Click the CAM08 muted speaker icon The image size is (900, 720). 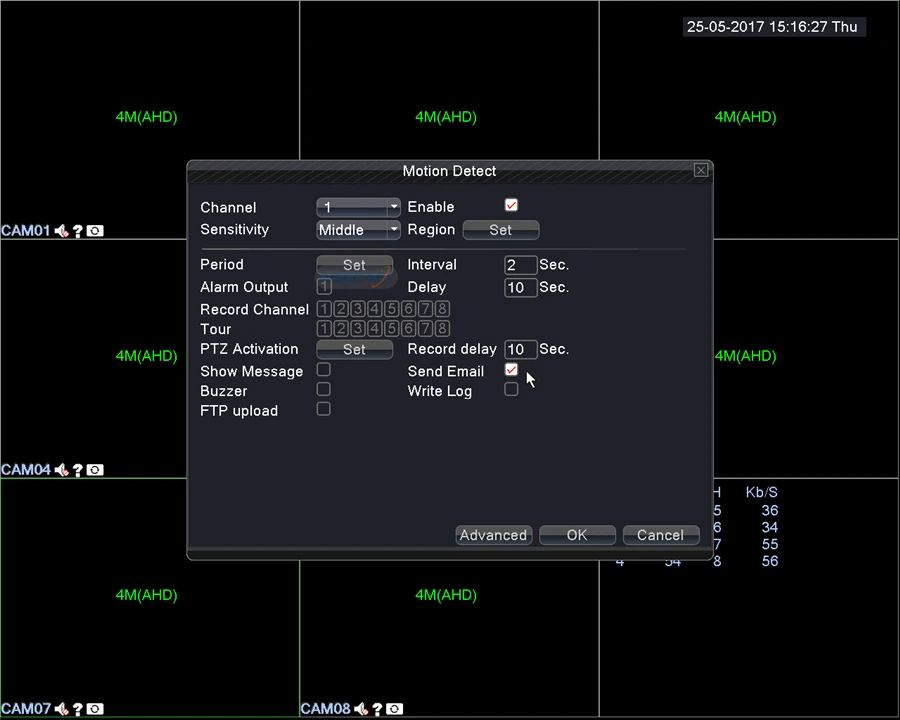361,709
